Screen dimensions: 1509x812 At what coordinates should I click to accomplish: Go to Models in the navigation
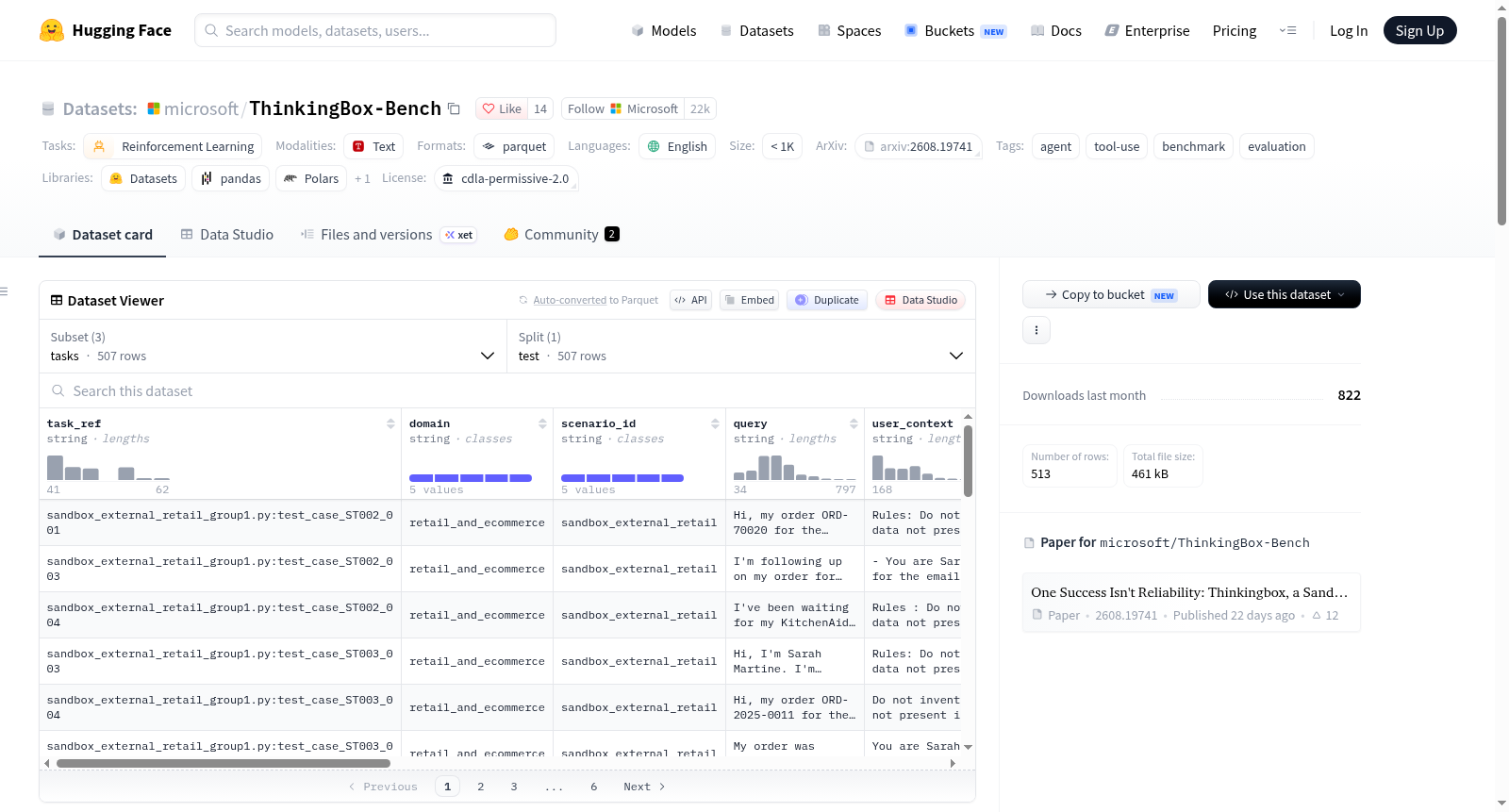[x=664, y=30]
